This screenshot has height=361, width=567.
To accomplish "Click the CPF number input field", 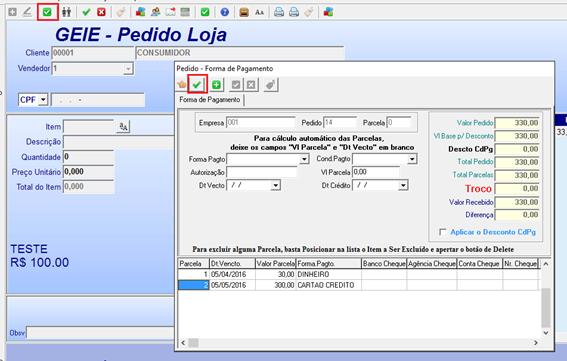I will [98, 99].
